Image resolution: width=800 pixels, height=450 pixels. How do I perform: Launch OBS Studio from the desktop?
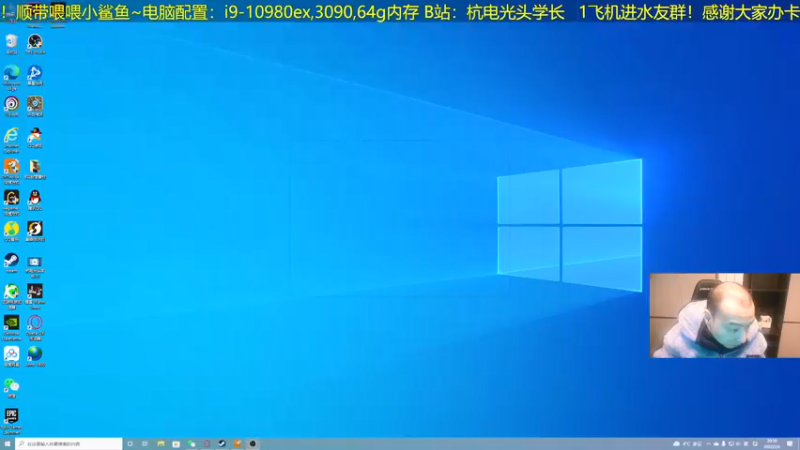click(x=35, y=44)
